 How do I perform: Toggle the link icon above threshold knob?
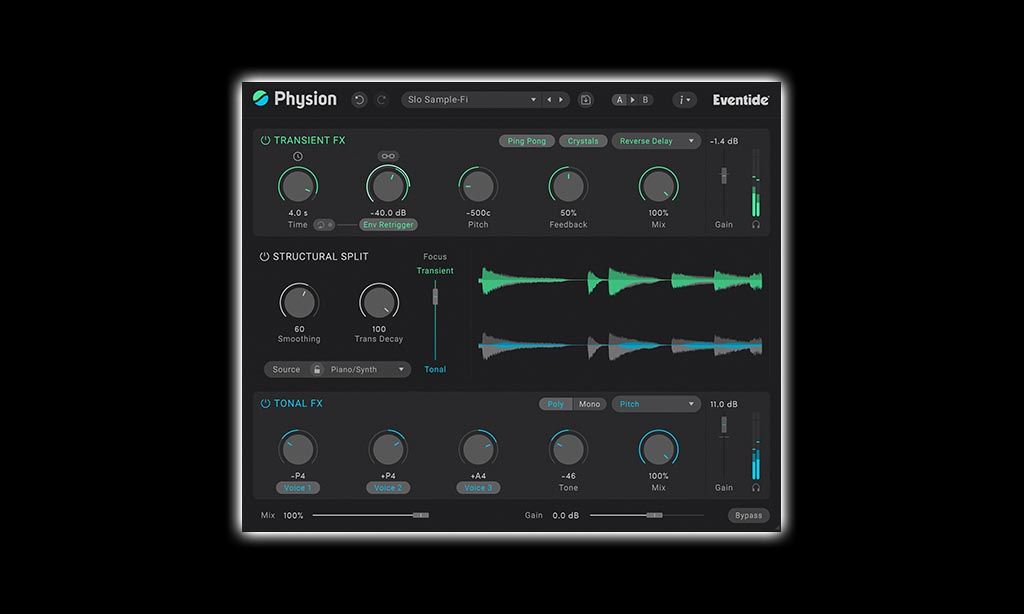coord(388,156)
